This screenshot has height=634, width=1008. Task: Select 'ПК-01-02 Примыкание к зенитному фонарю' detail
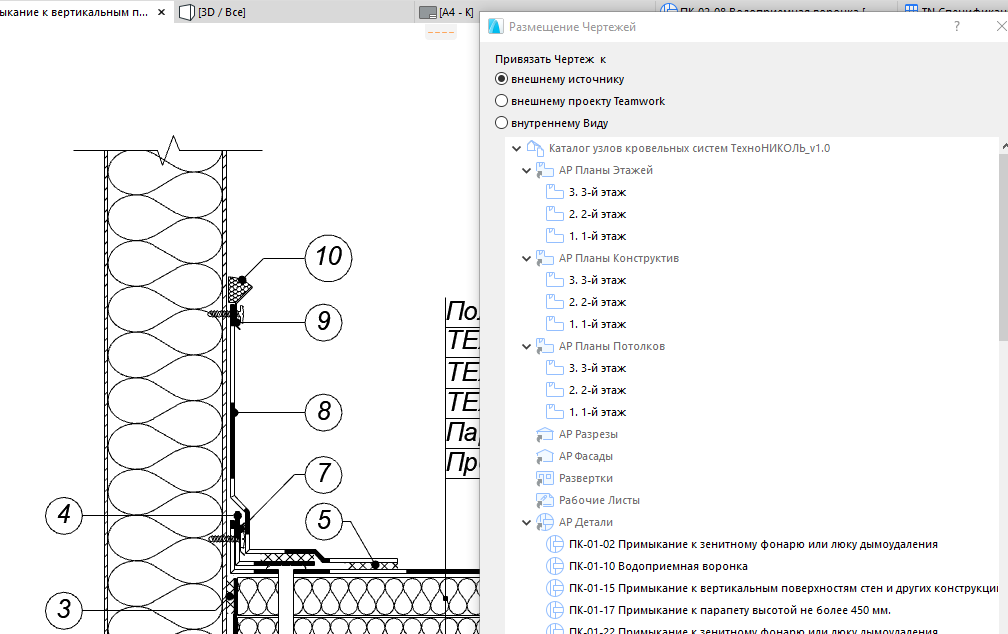pyautogui.click(x=752, y=544)
